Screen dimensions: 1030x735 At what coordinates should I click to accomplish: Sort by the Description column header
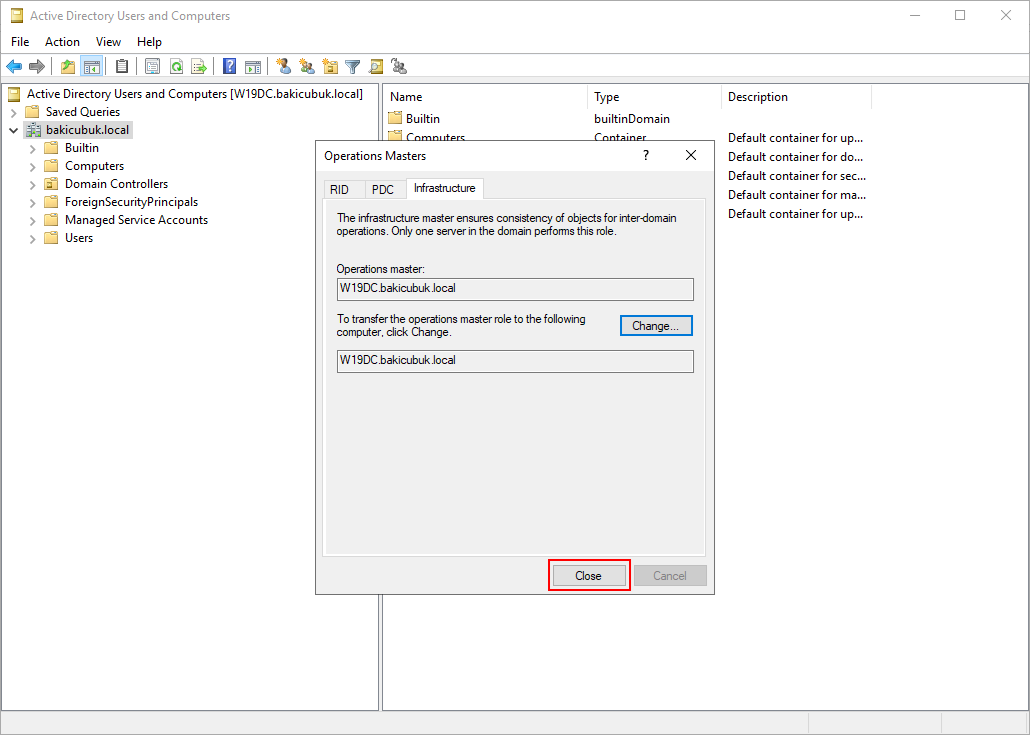coord(796,97)
